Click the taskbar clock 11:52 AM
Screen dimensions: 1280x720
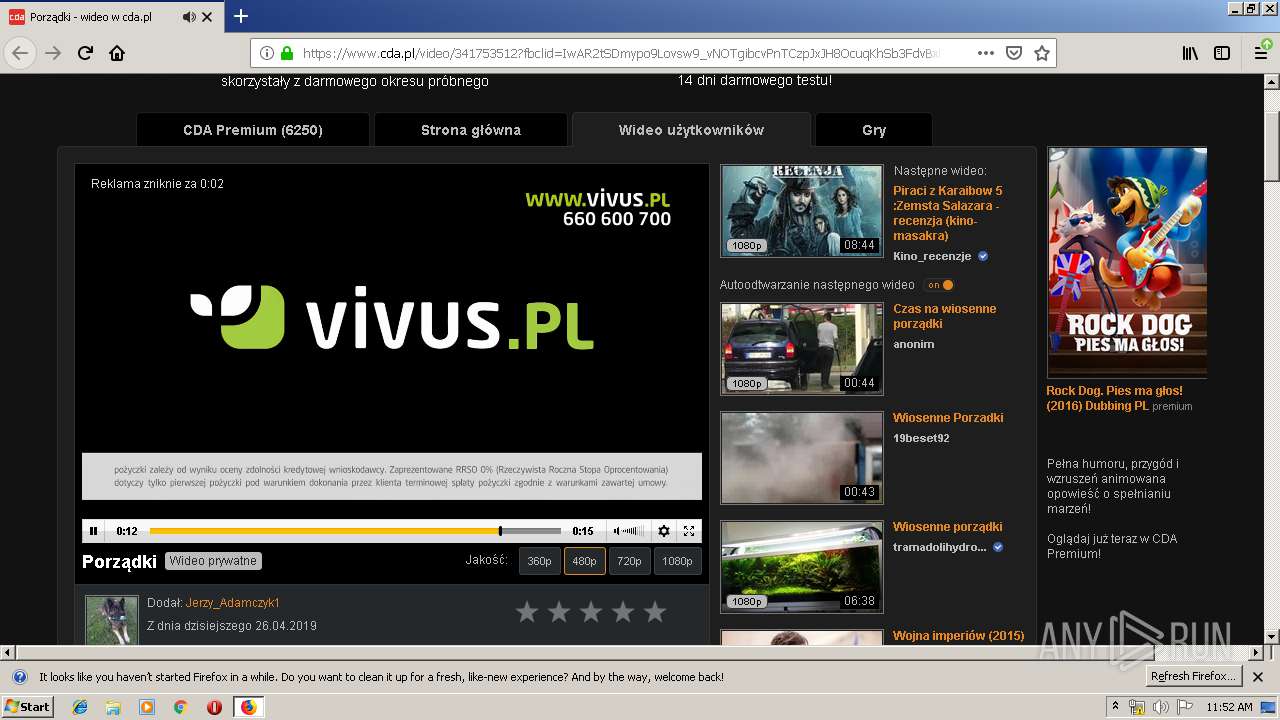click(x=1229, y=707)
